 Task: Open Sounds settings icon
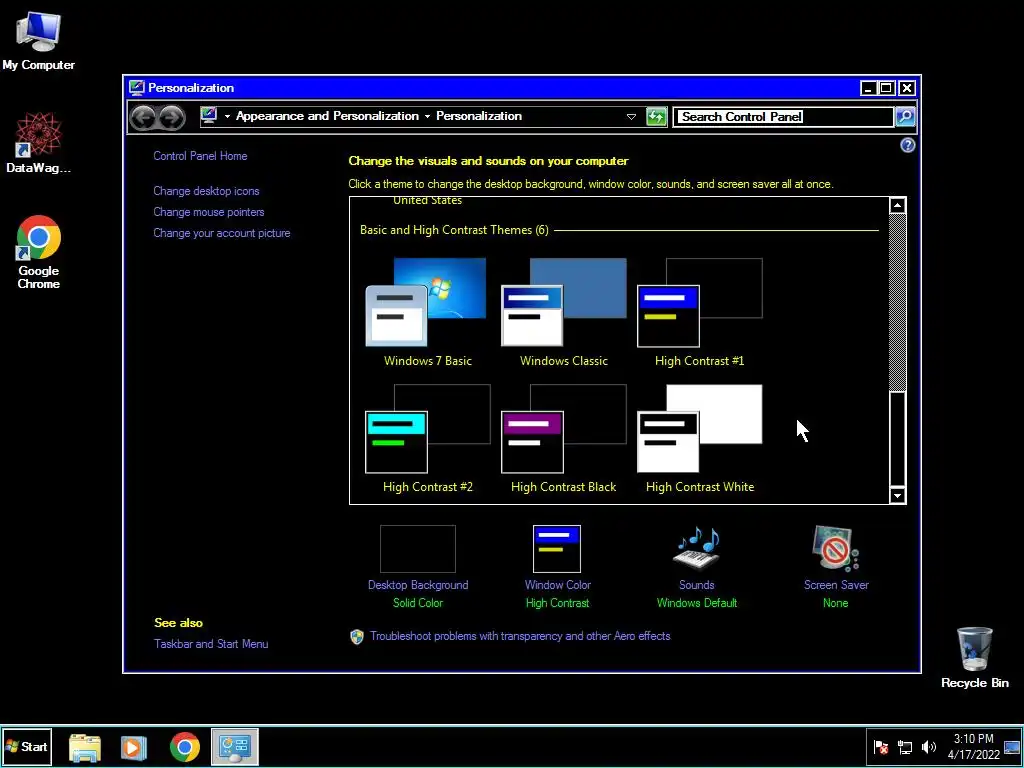tap(697, 549)
